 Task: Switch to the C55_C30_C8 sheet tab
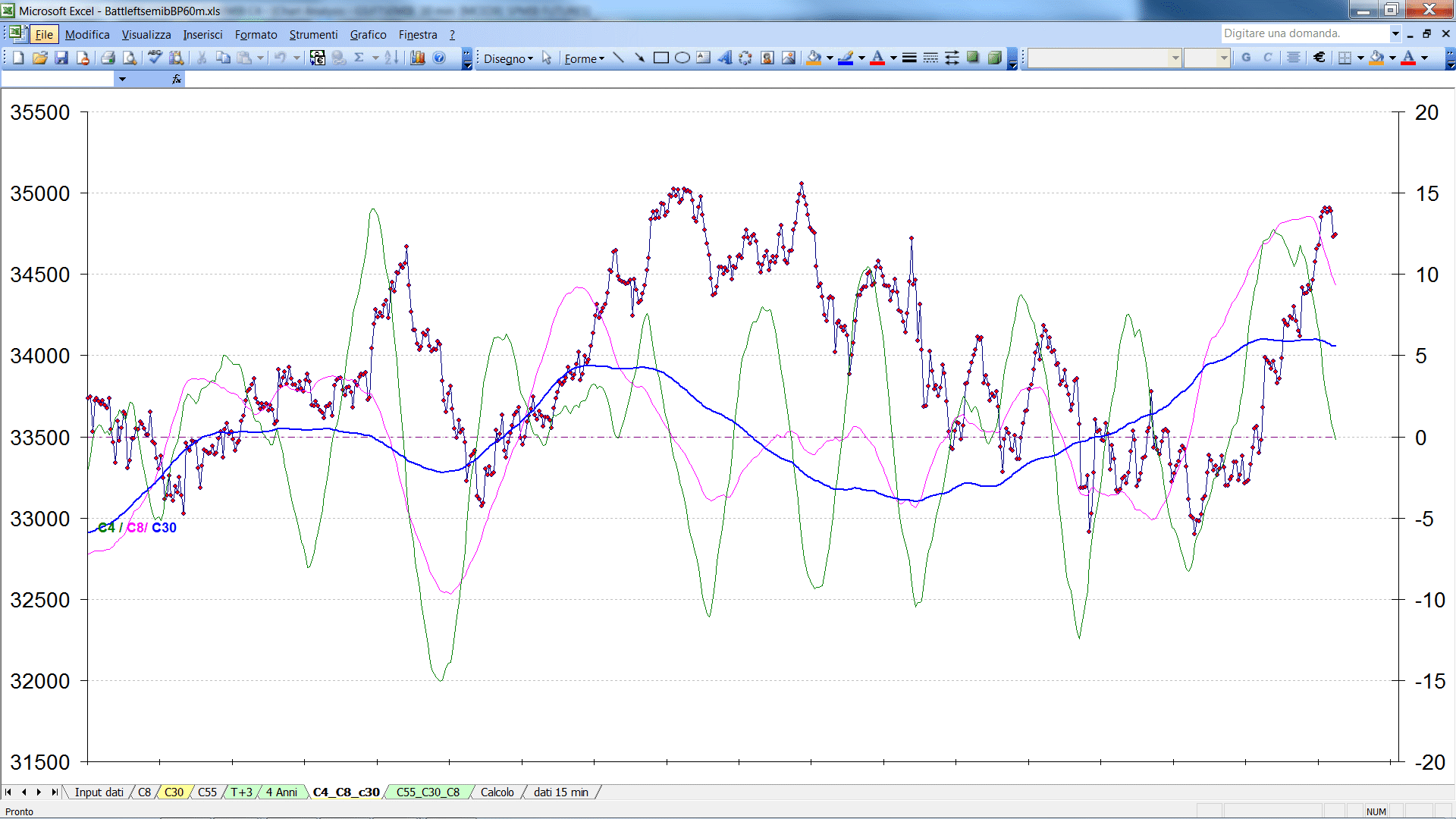tap(428, 792)
